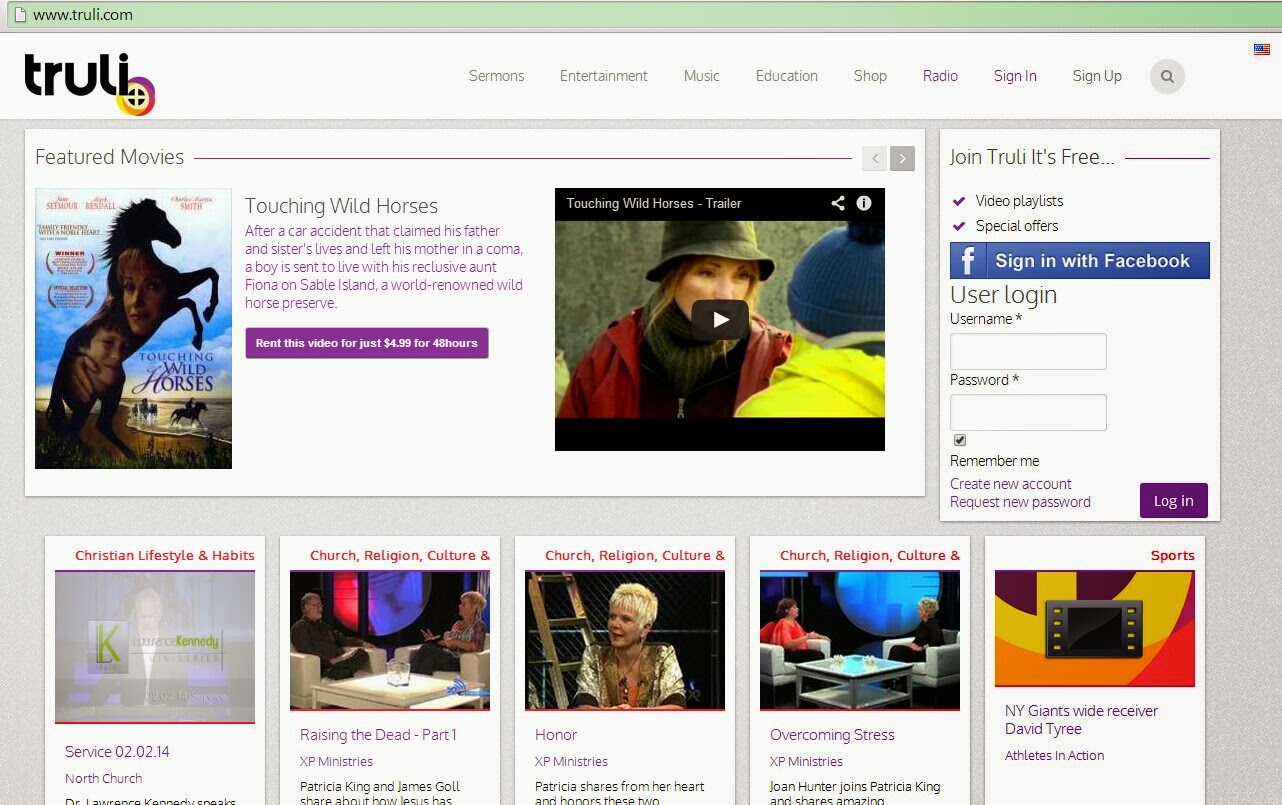Click Sign in with Facebook button
This screenshot has height=805, width=1282.
[1080, 261]
